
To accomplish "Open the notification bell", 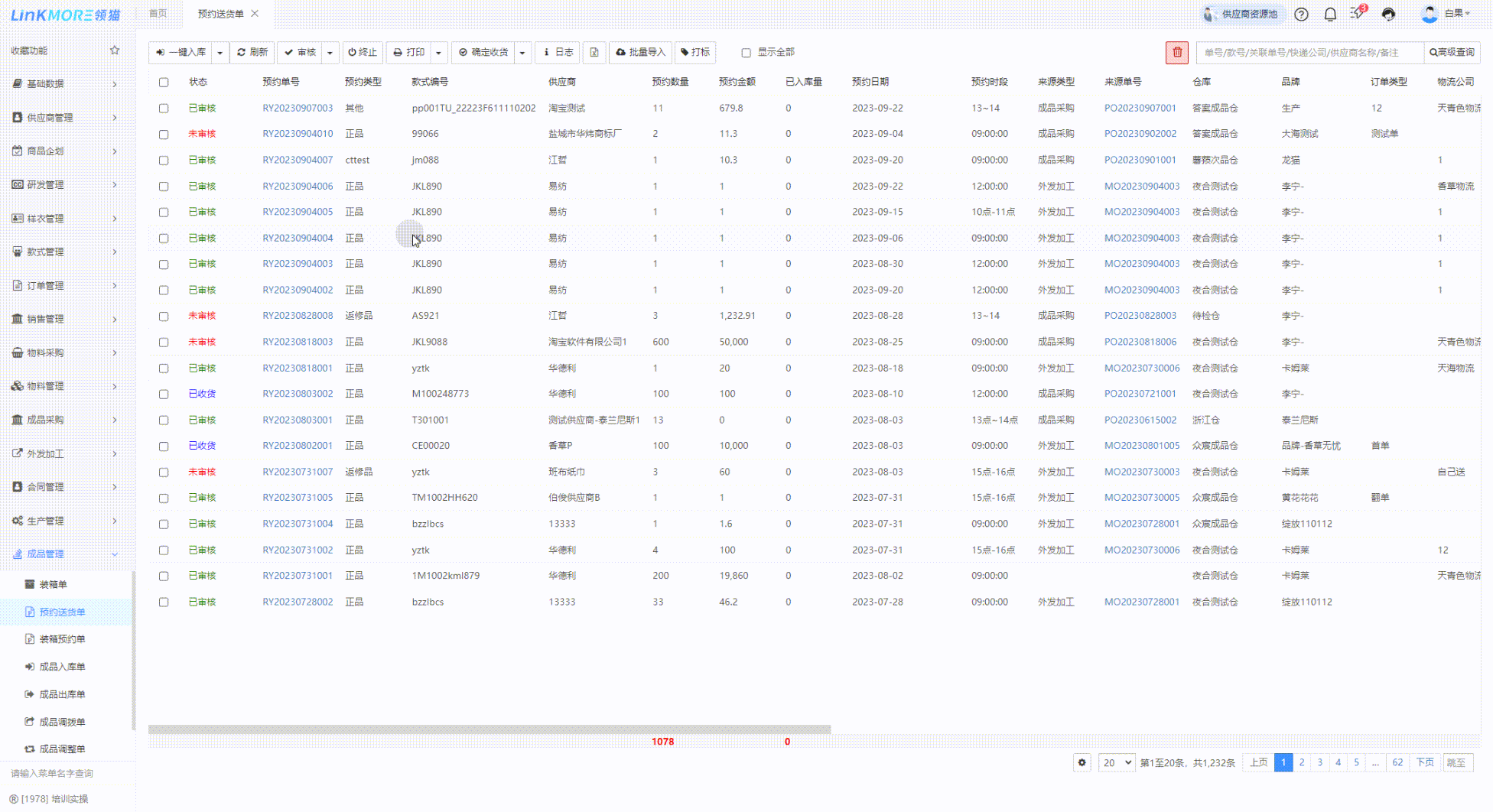I will (x=1330, y=15).
